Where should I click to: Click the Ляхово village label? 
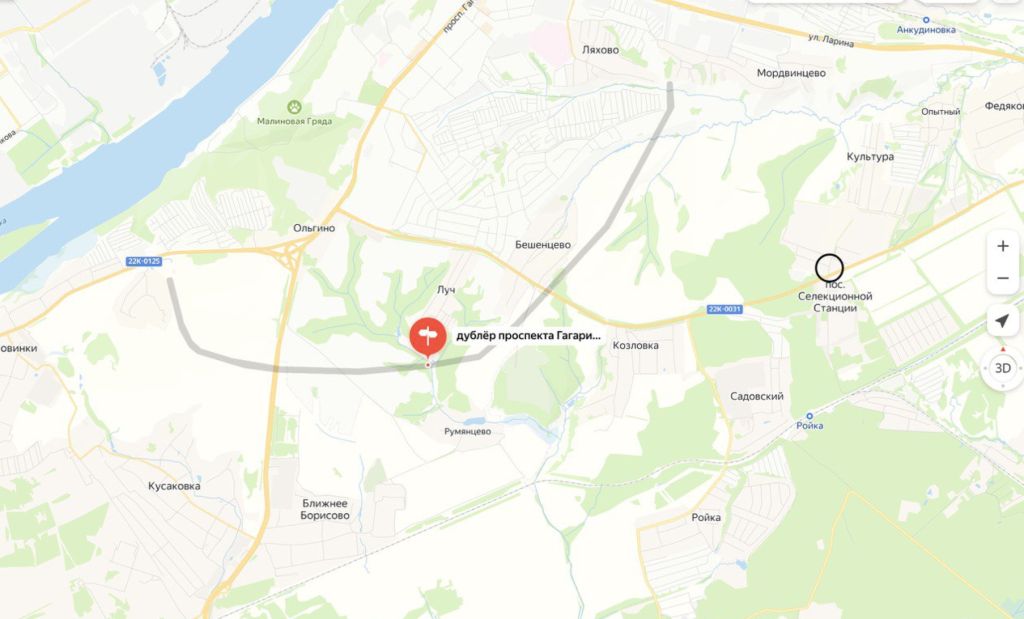(x=600, y=50)
